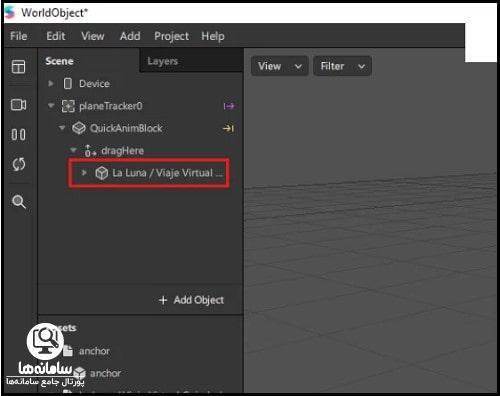Viewport: 500px width, 396px height.
Task: Click the file icon beside first anchor
Action: (x=68, y=351)
